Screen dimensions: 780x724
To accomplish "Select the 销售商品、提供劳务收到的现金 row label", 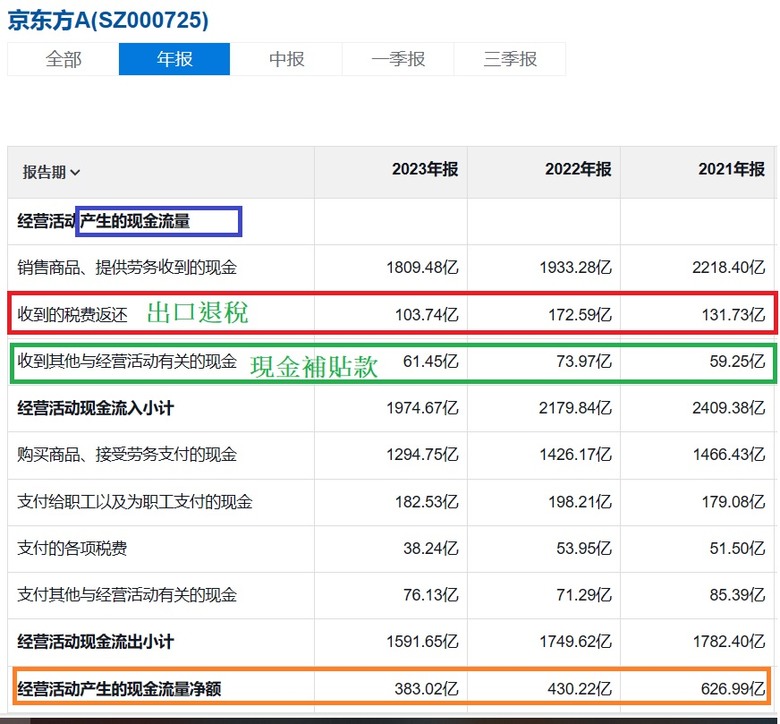I will pyautogui.click(x=127, y=267).
